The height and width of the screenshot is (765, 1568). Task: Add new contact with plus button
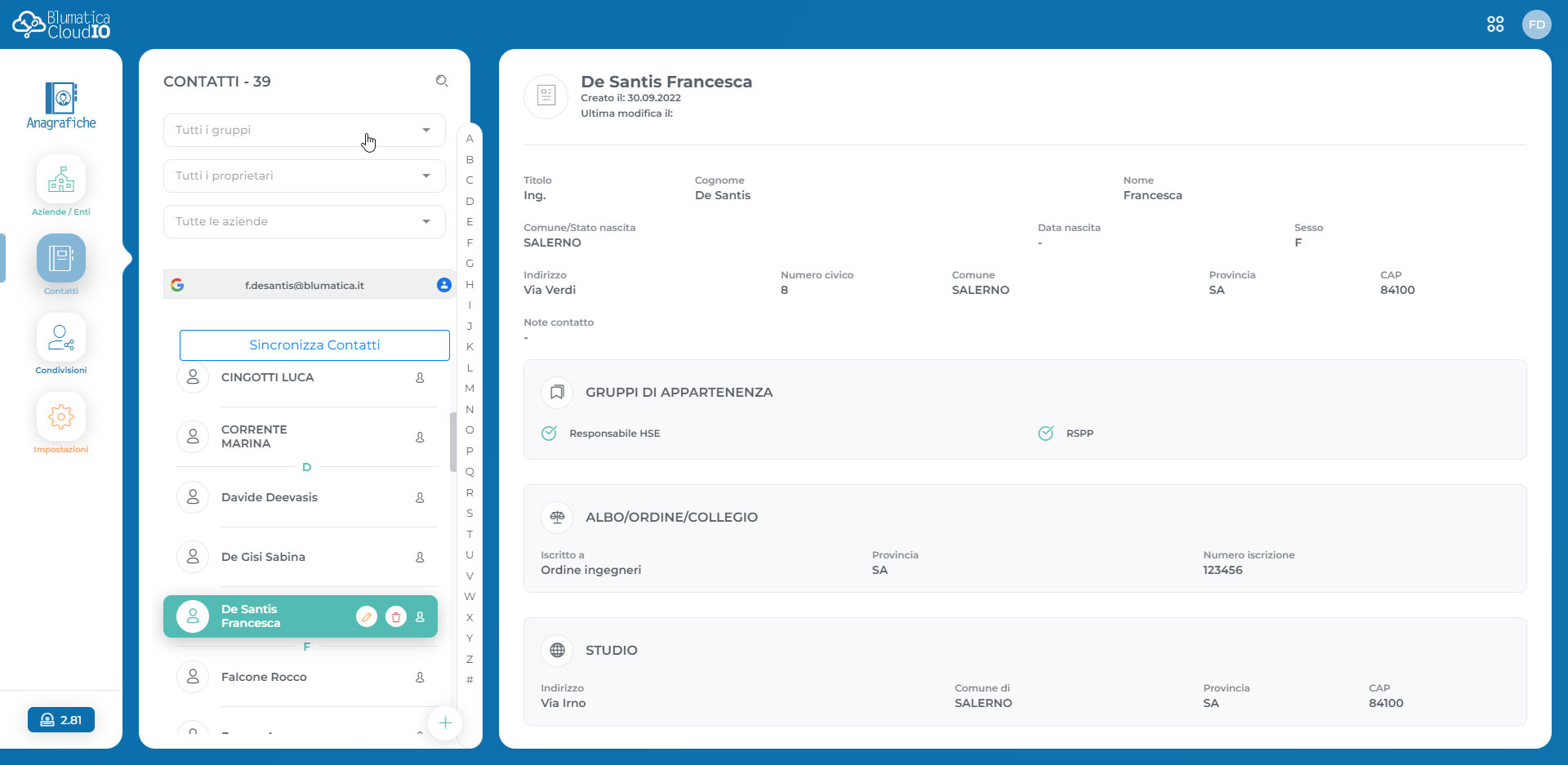point(445,723)
